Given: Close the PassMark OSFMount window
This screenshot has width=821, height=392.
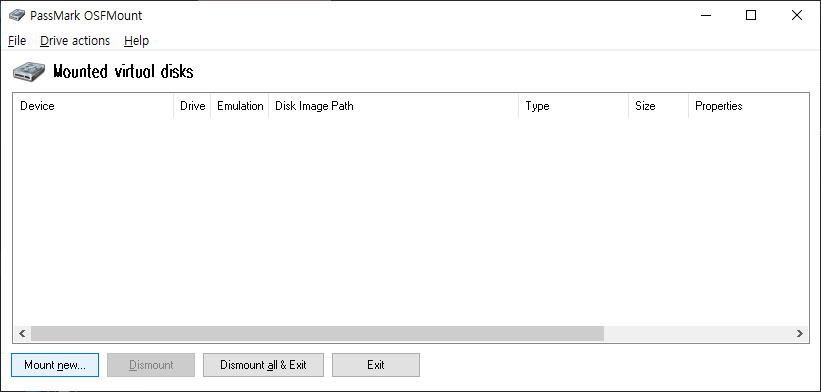Looking at the screenshot, I should (797, 15).
